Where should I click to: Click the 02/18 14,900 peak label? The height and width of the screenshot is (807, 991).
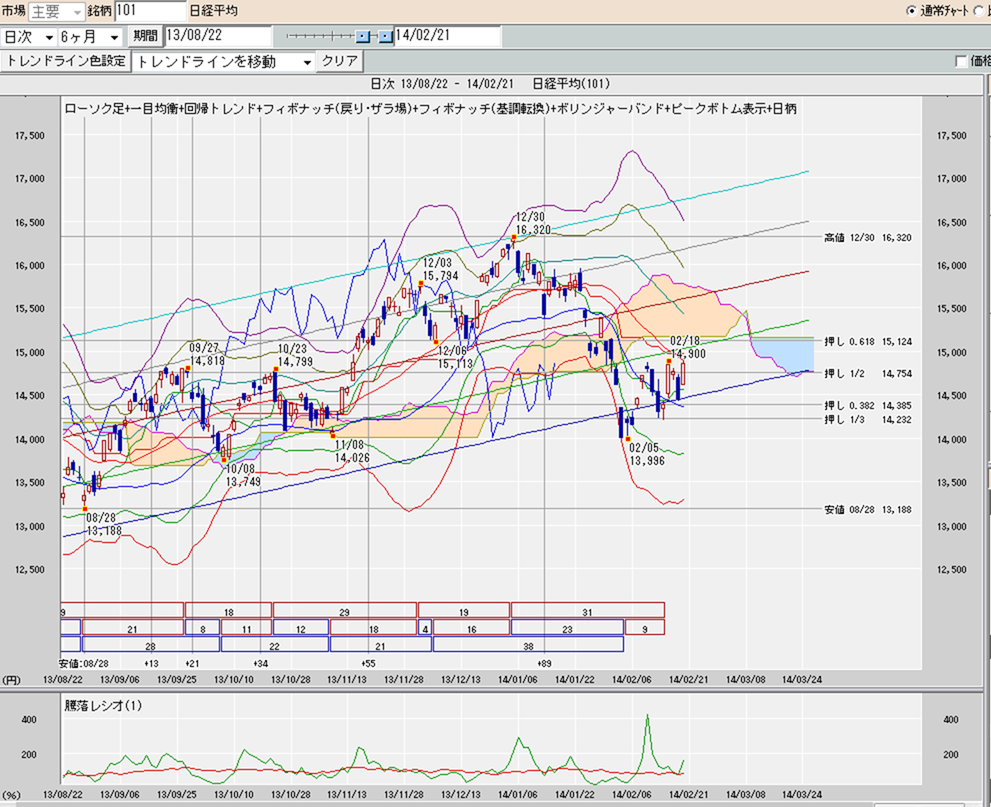pyautogui.click(x=688, y=348)
